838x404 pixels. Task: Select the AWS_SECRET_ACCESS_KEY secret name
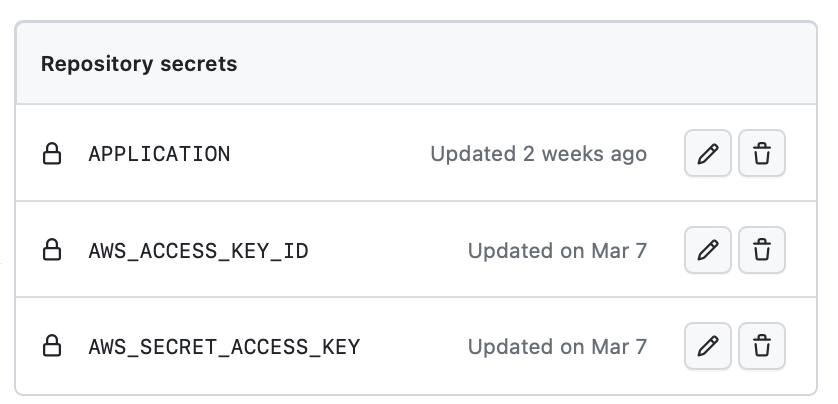coord(224,347)
